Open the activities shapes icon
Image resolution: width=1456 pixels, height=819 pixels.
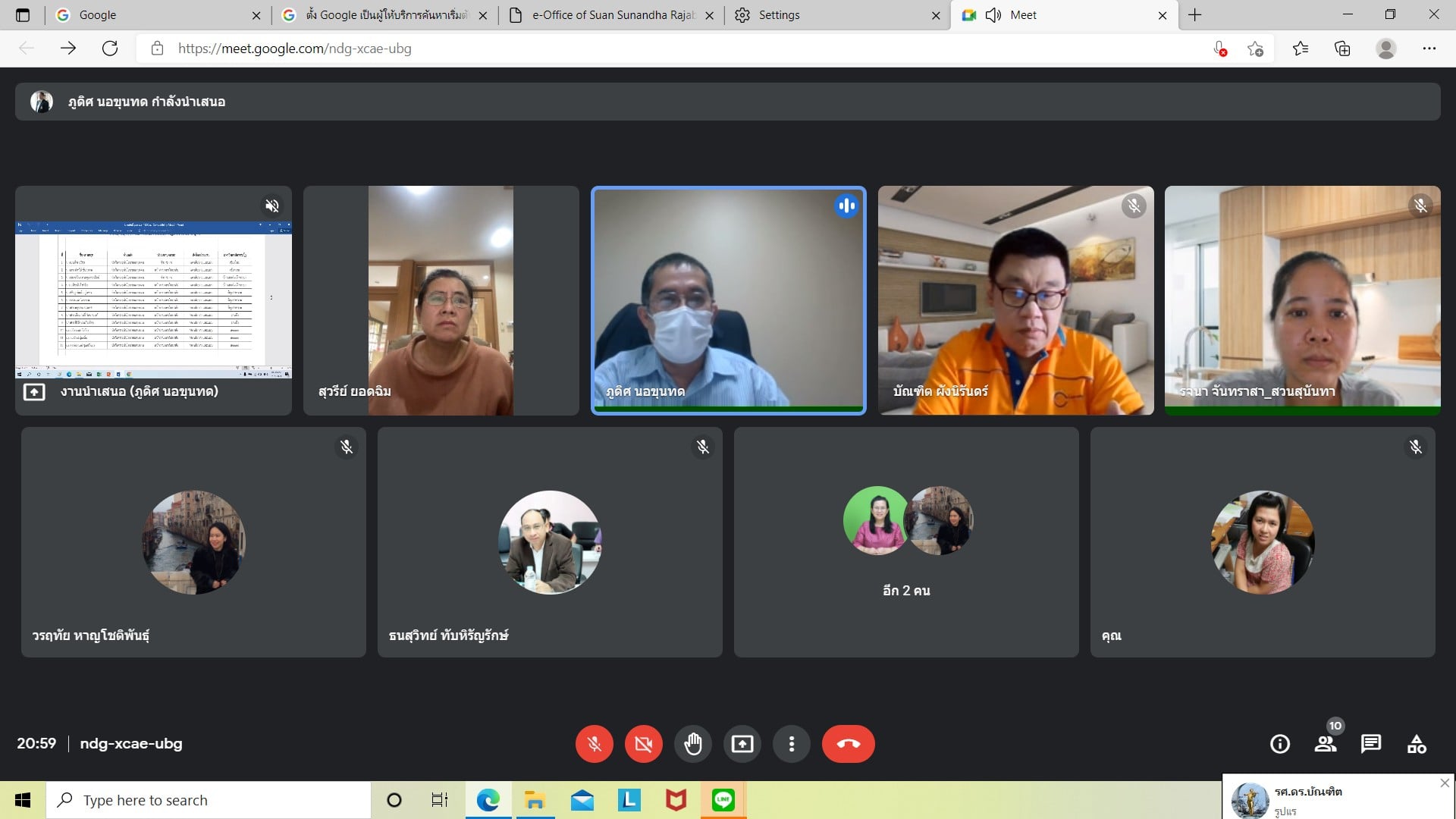pos(1416,744)
